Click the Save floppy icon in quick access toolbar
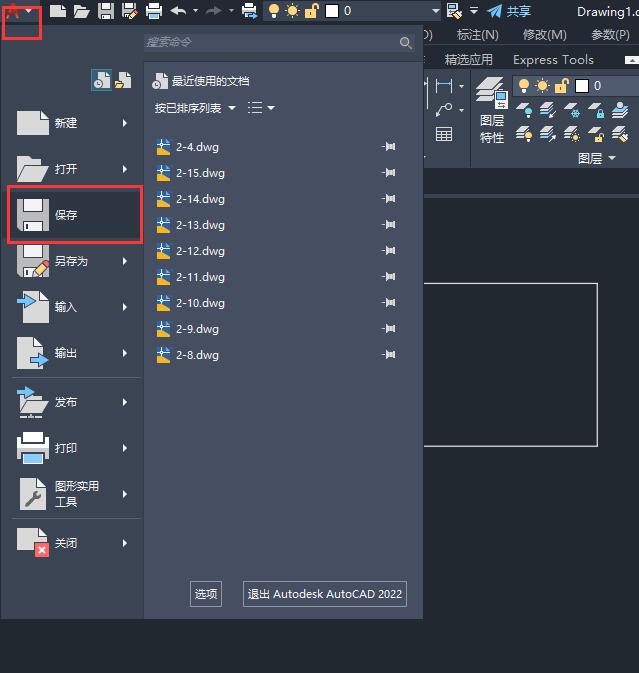Image resolution: width=639 pixels, height=673 pixels. point(106,11)
